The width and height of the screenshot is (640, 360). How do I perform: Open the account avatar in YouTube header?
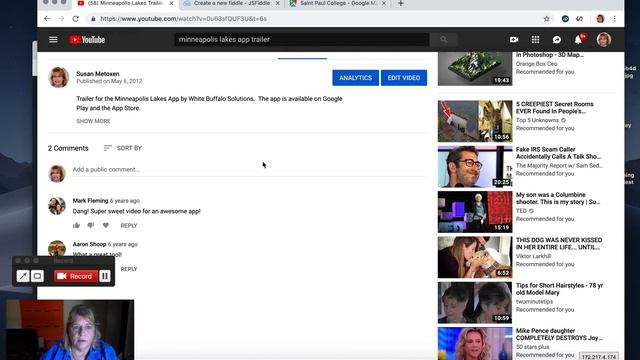coord(604,40)
